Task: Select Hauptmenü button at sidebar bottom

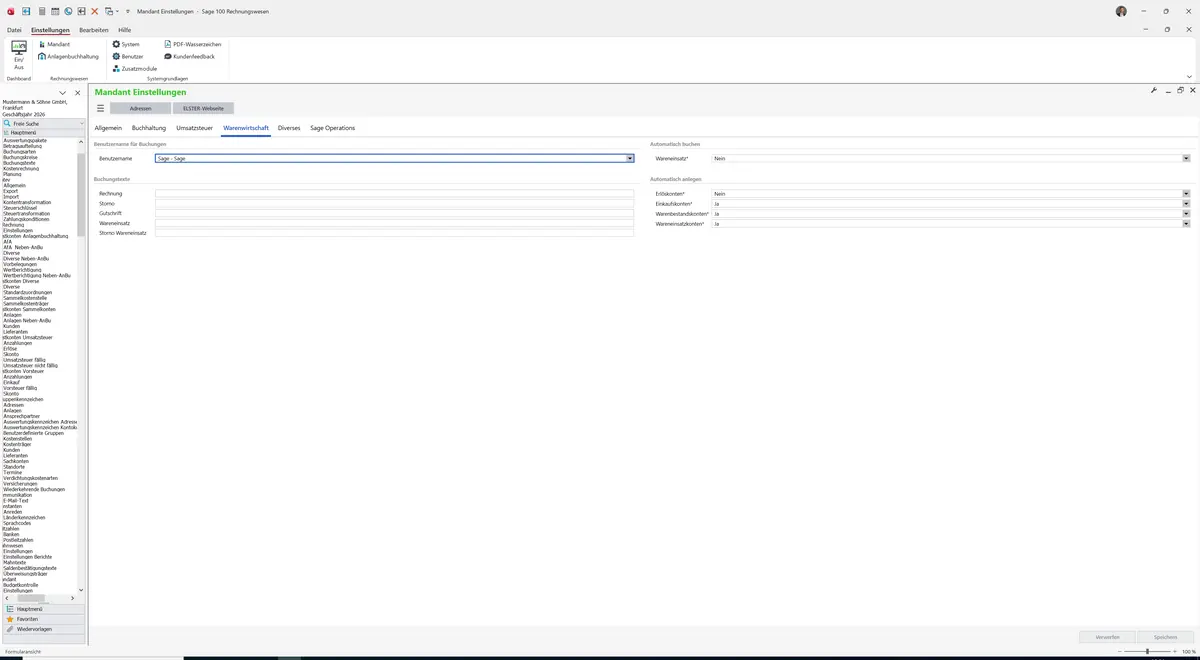Action: [x=43, y=609]
